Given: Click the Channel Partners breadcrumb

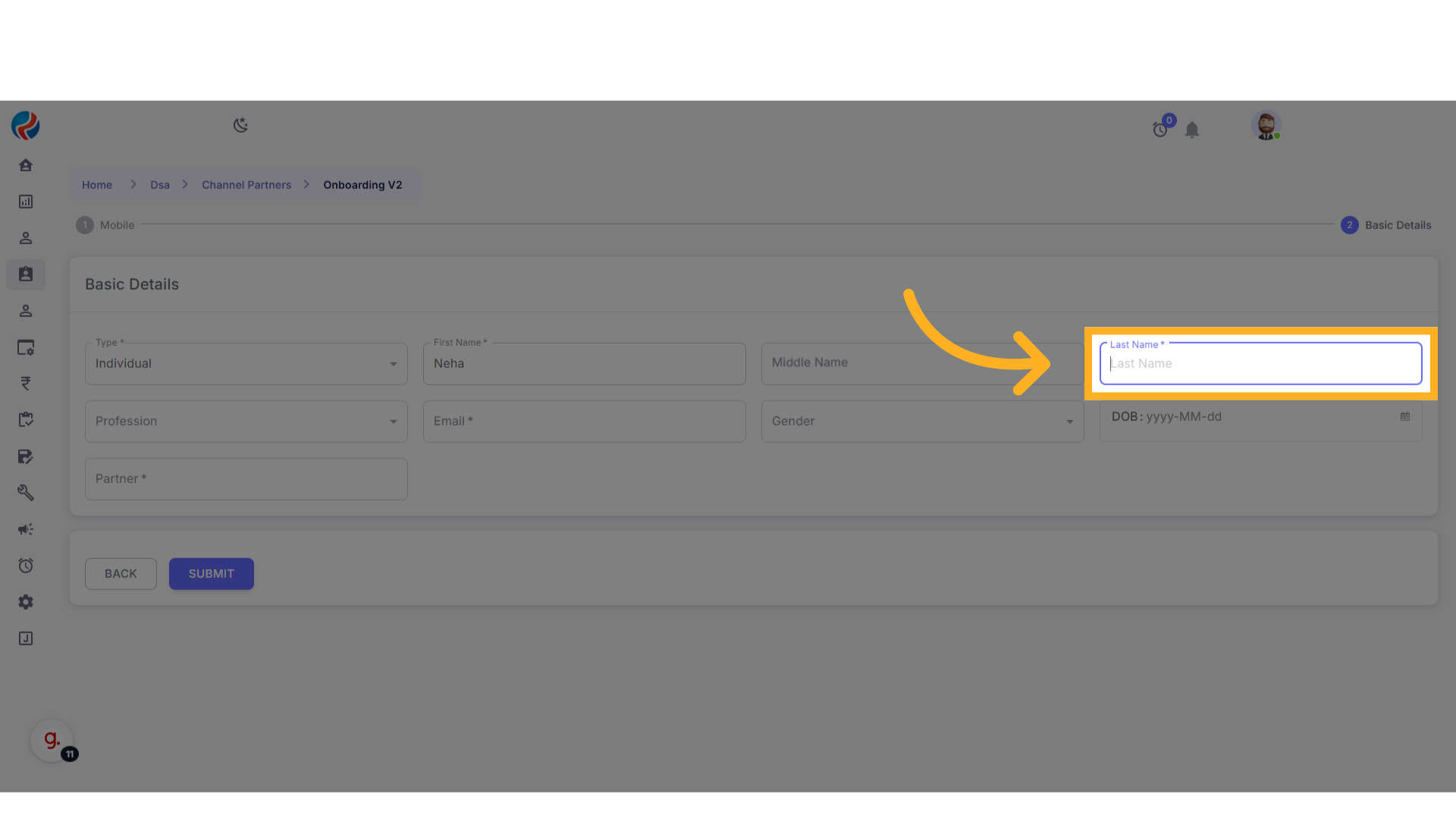Looking at the screenshot, I should 246,185.
